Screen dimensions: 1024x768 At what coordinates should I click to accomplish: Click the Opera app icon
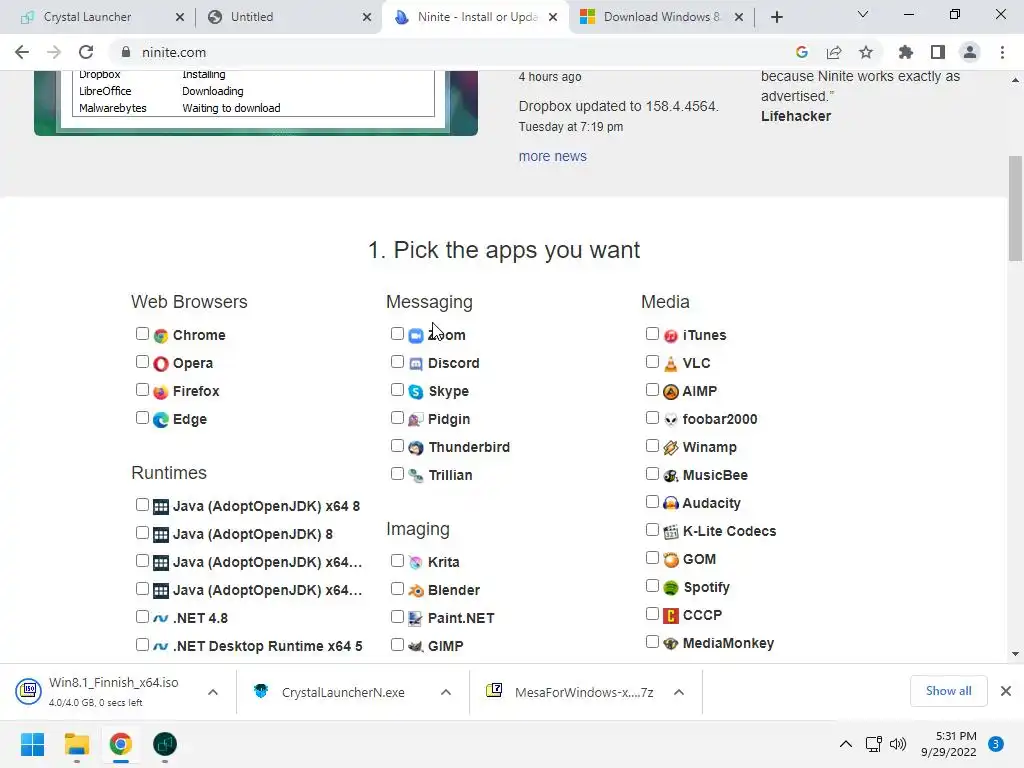(x=161, y=364)
